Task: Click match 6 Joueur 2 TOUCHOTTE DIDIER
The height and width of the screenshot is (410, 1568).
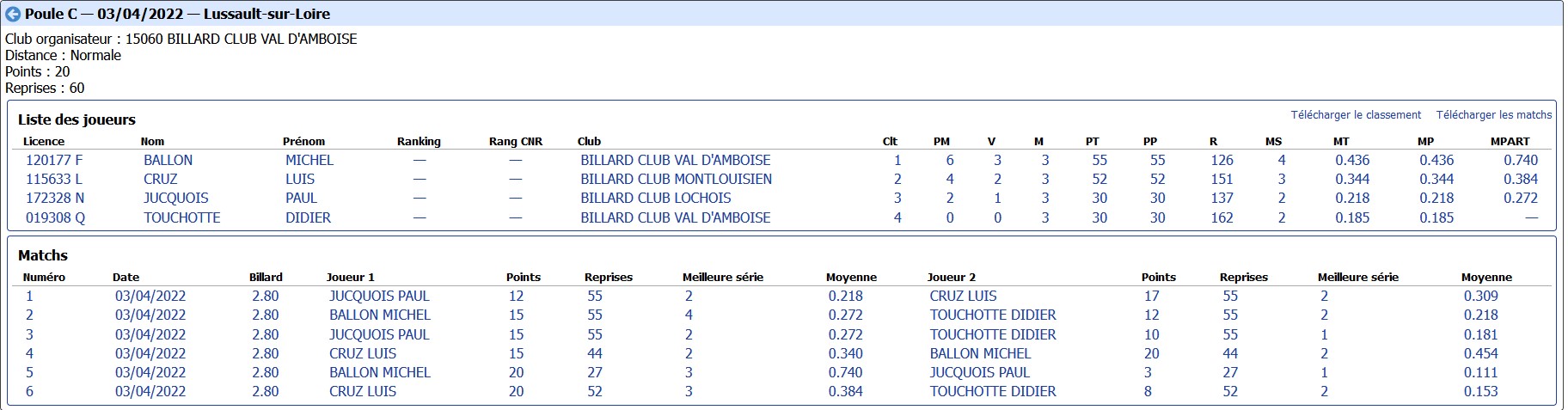Action: pyautogui.click(x=992, y=392)
